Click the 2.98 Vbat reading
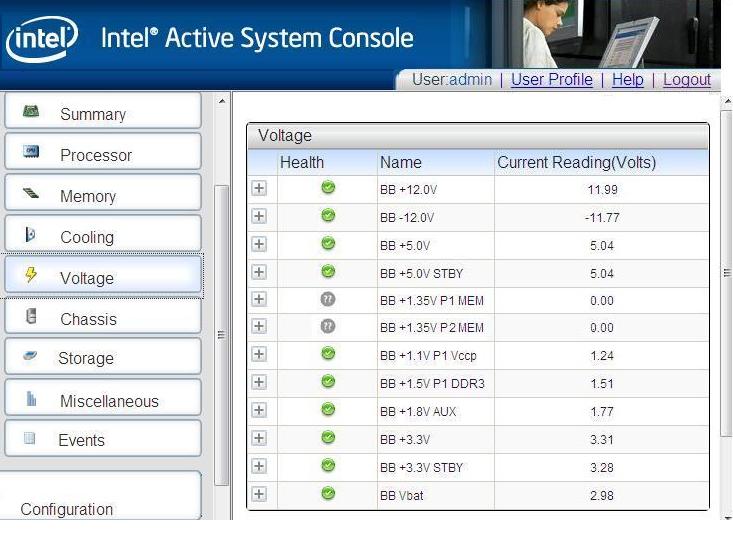 602,495
